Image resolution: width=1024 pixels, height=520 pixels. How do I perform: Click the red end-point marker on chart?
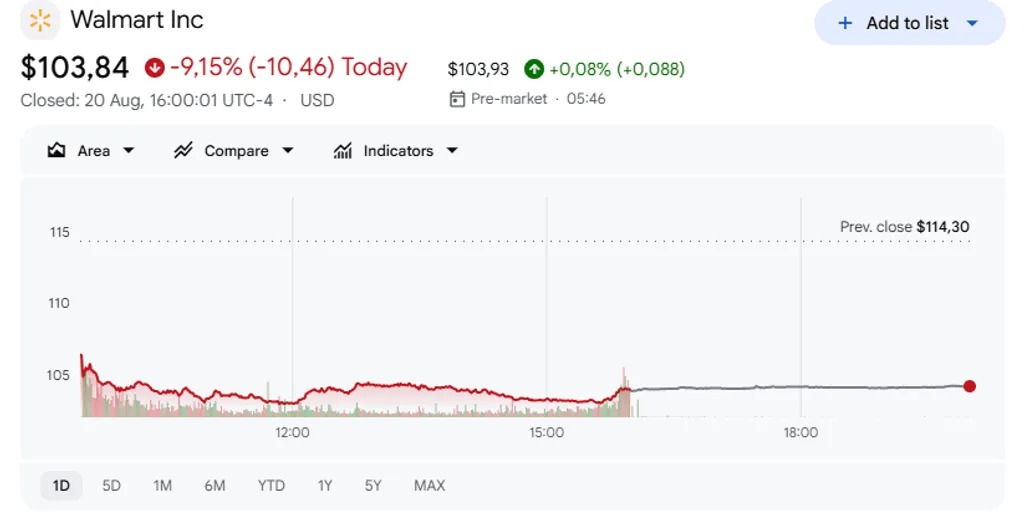pos(969,386)
